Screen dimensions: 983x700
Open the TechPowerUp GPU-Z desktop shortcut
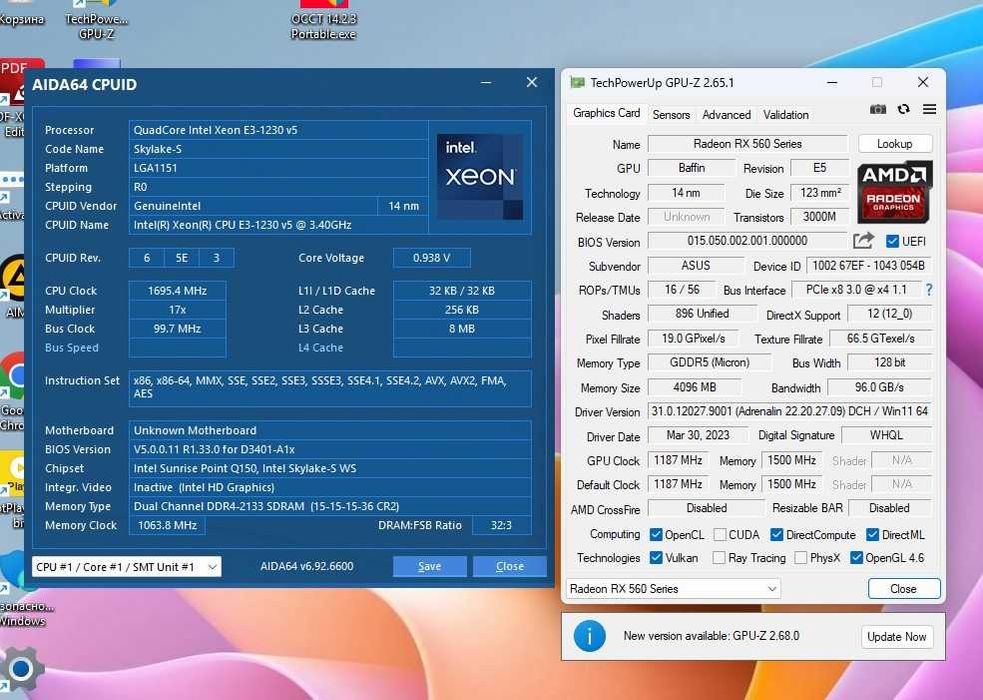[x=96, y=20]
